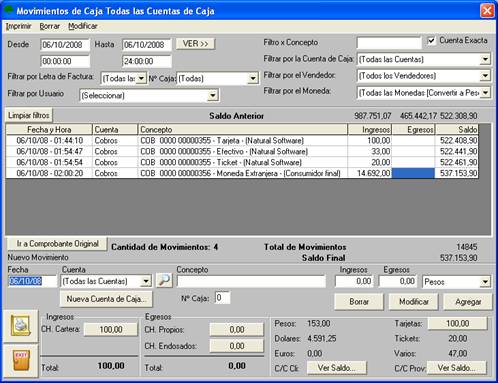The image size is (498, 383).
Task: Click the CH. Propios 0,00 button
Action: (x=237, y=329)
